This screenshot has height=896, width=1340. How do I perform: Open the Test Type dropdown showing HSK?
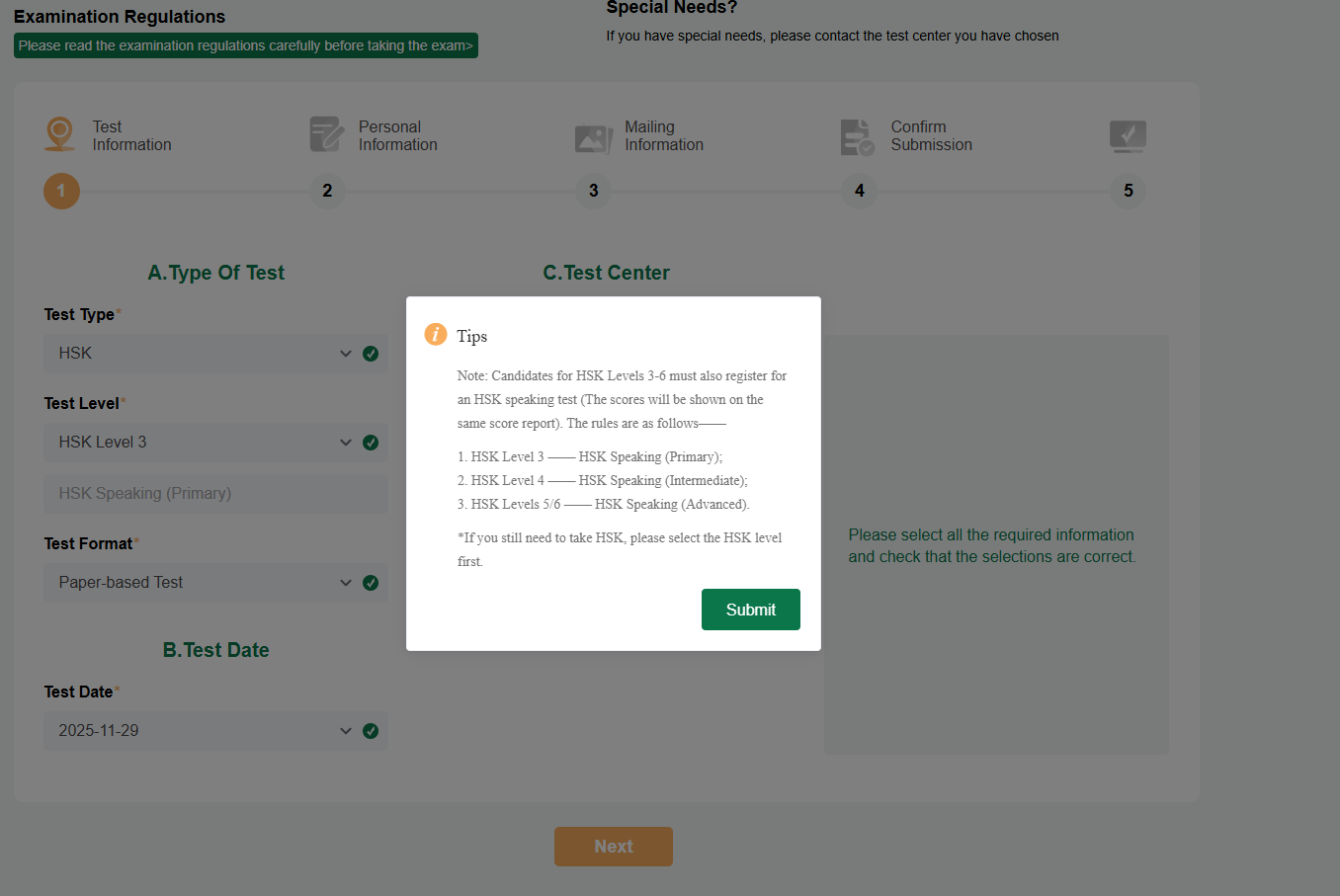198,354
